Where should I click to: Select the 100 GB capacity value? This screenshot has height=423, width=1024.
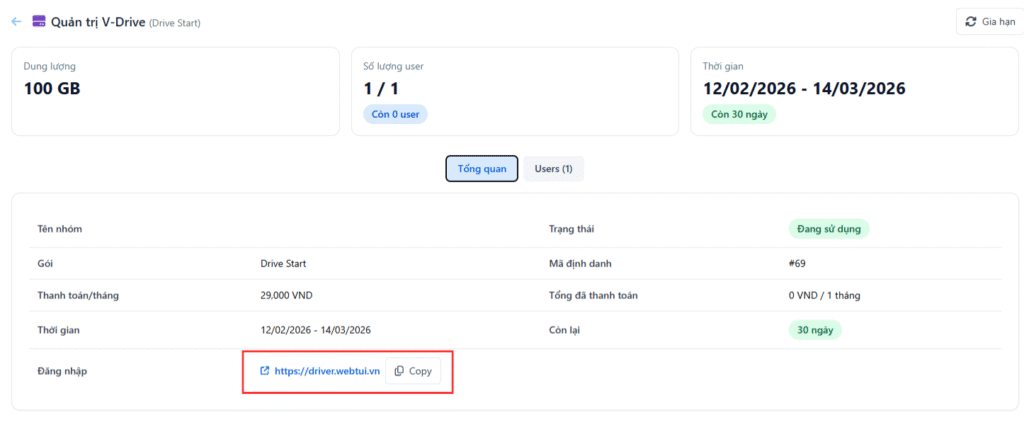[x=52, y=88]
